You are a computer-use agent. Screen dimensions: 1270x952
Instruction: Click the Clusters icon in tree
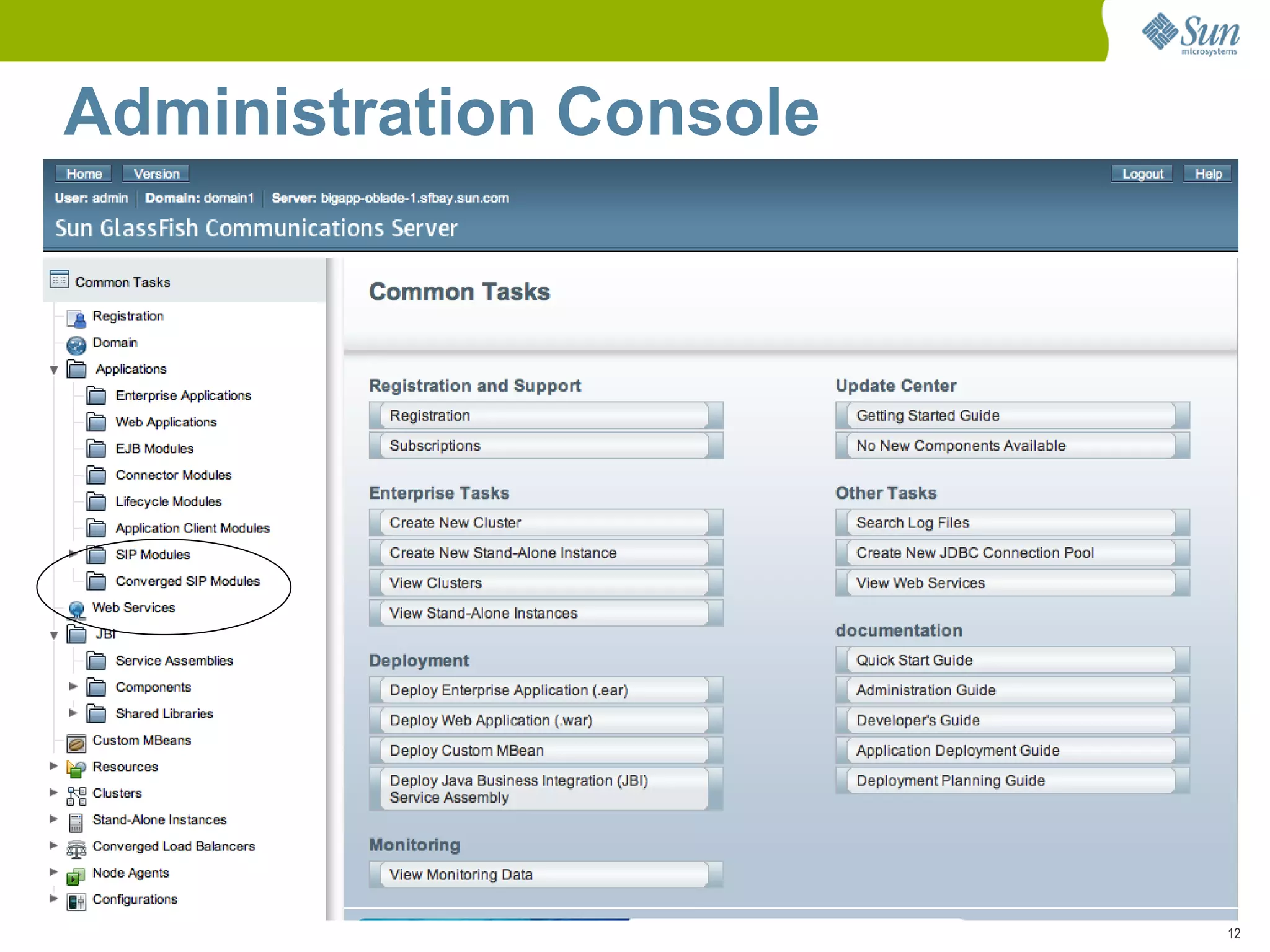(x=76, y=795)
